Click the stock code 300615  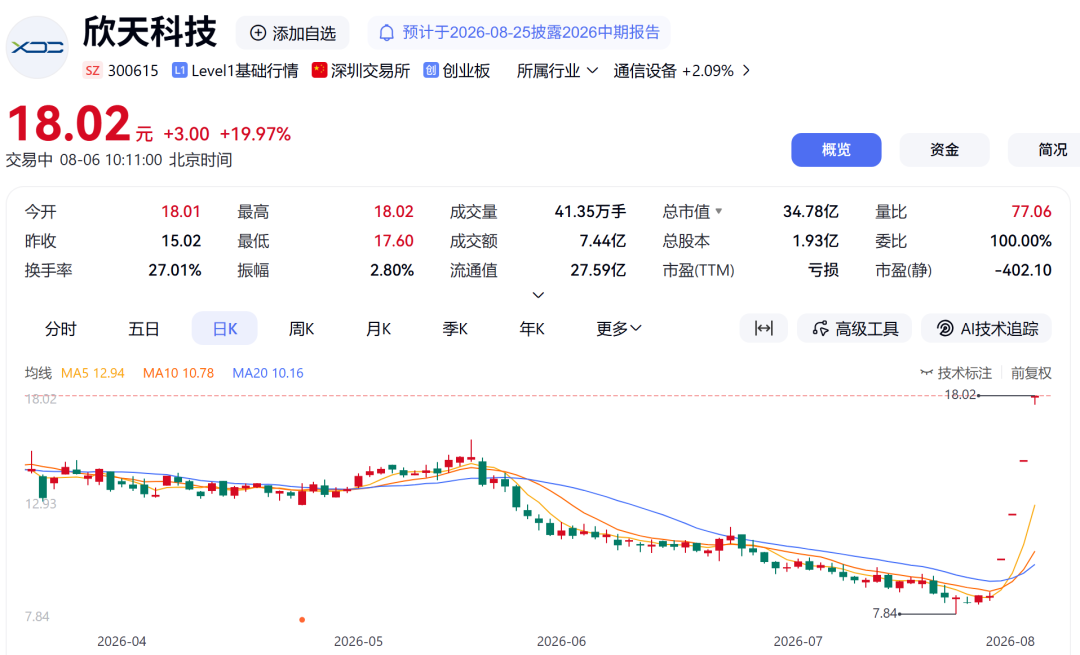133,71
